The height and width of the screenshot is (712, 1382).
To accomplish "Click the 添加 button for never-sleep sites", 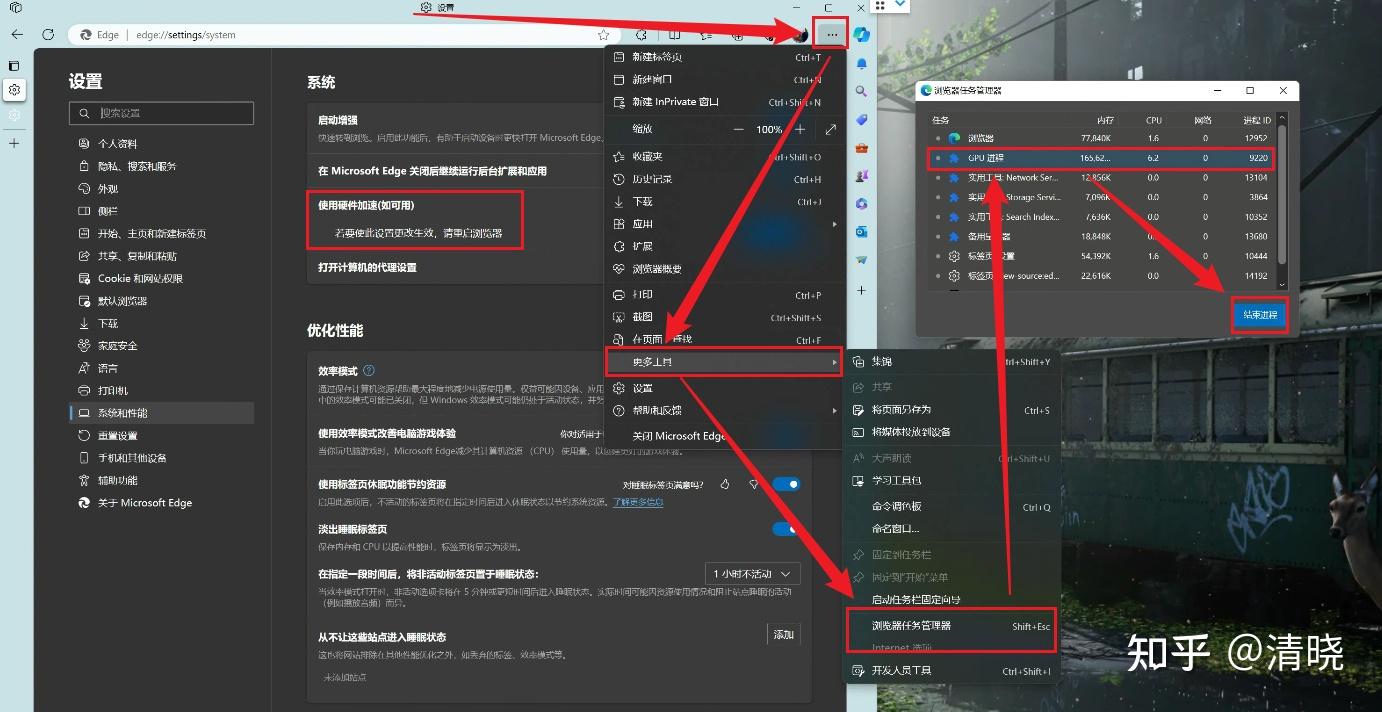I will (x=783, y=634).
